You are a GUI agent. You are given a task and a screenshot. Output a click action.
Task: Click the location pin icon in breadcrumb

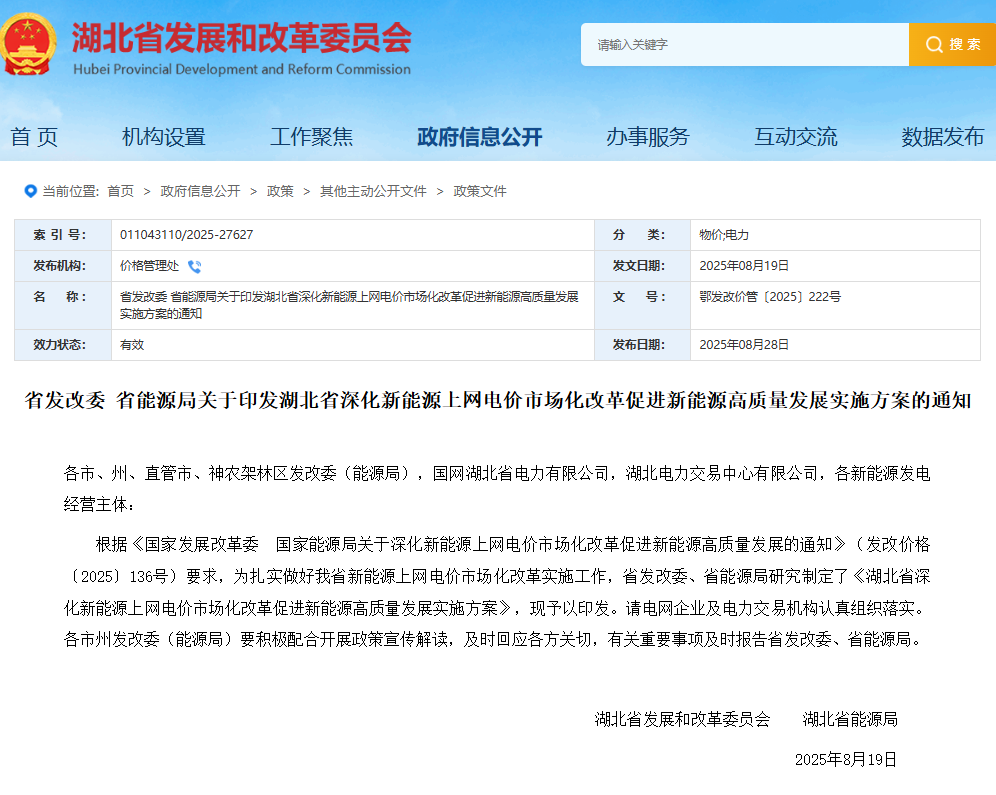(x=31, y=191)
